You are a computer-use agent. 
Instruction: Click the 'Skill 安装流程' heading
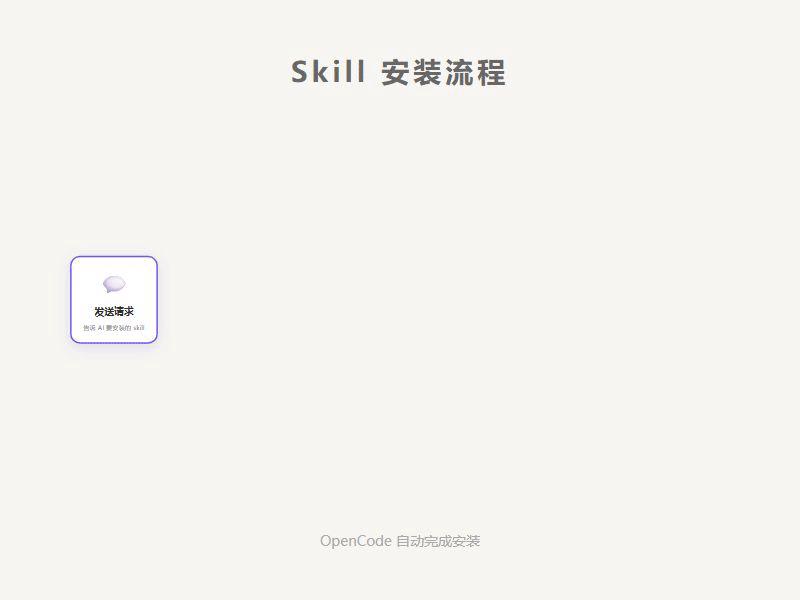(398, 72)
